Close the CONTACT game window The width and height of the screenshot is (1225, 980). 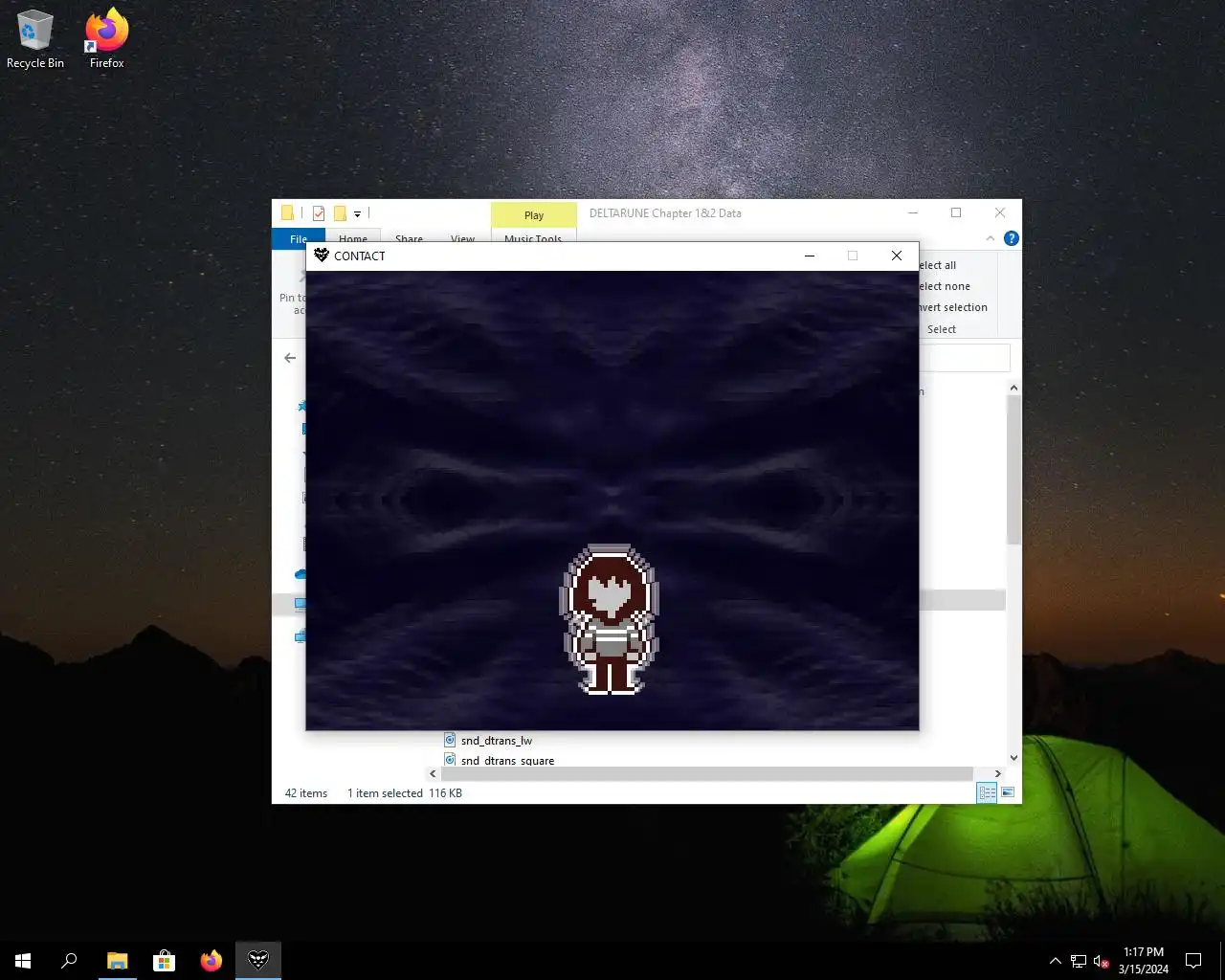[897, 256]
